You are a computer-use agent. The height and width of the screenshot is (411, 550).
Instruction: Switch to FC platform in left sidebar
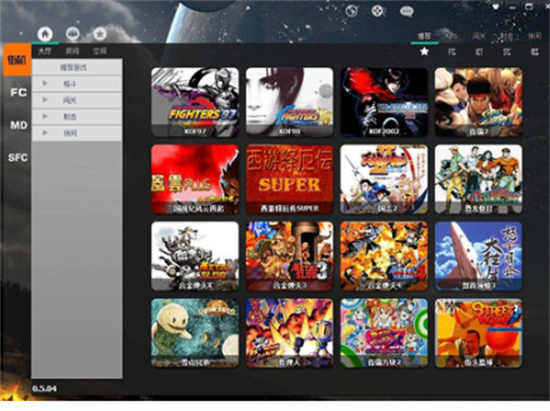pyautogui.click(x=19, y=93)
